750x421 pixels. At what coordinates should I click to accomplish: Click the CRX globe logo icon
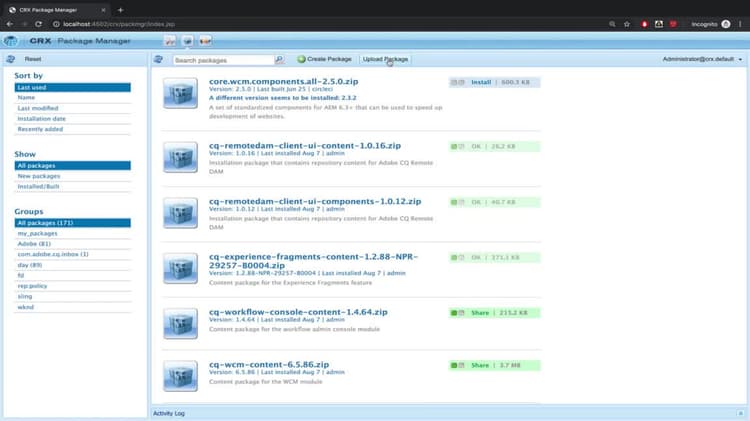click(10, 41)
